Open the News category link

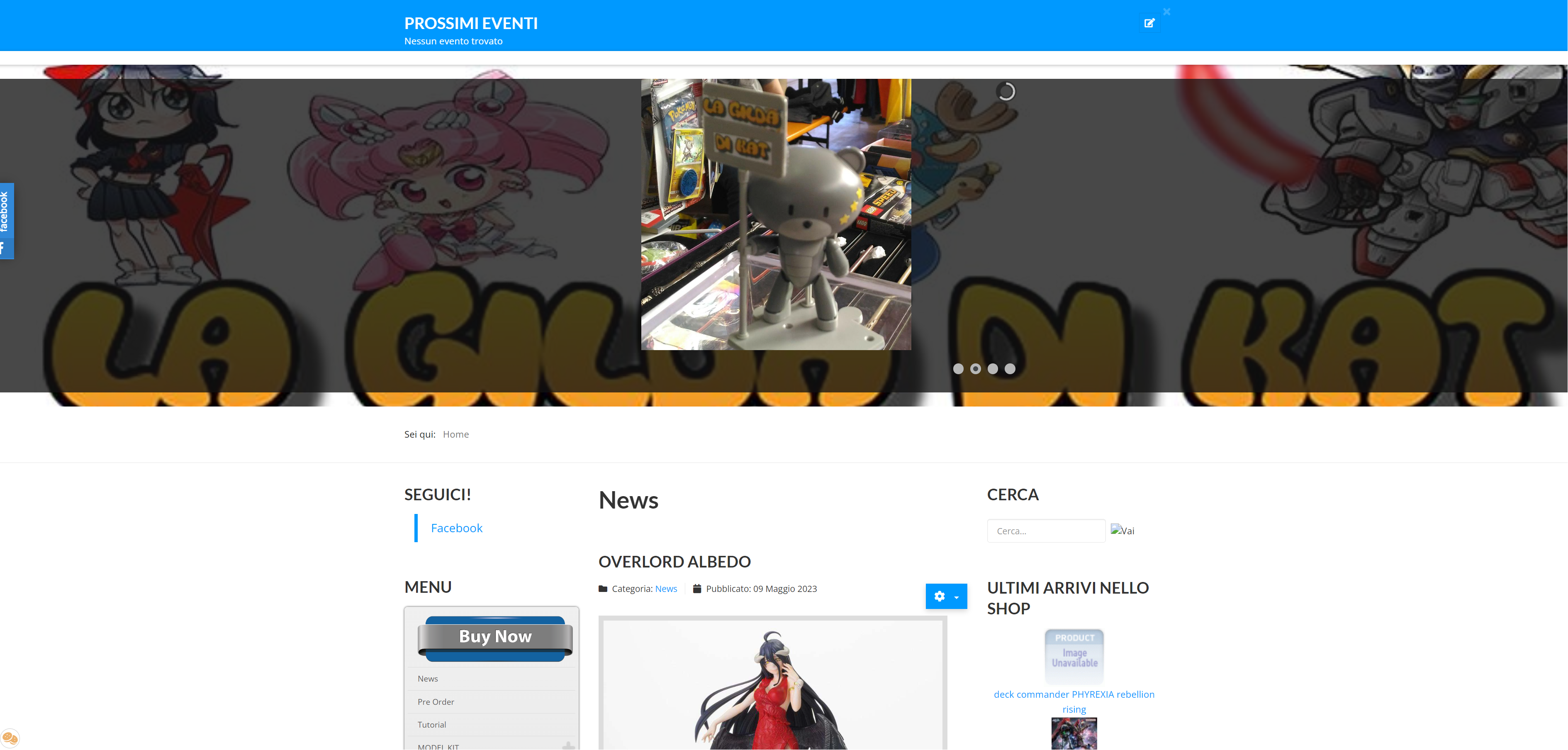(x=666, y=589)
